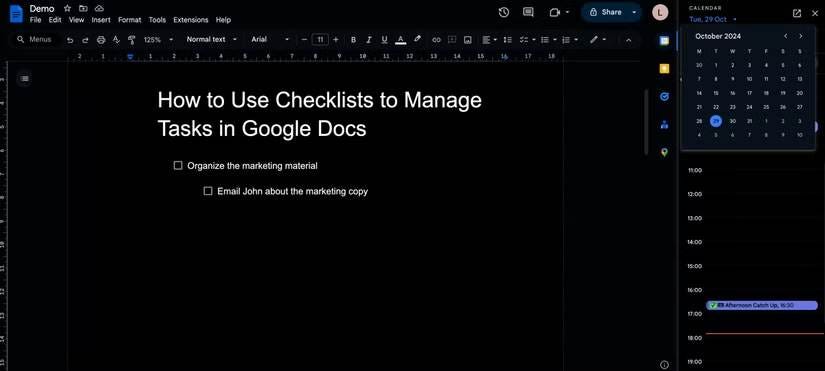The width and height of the screenshot is (825, 371).
Task: Open the numbered list dropdown
Action: click(570, 39)
